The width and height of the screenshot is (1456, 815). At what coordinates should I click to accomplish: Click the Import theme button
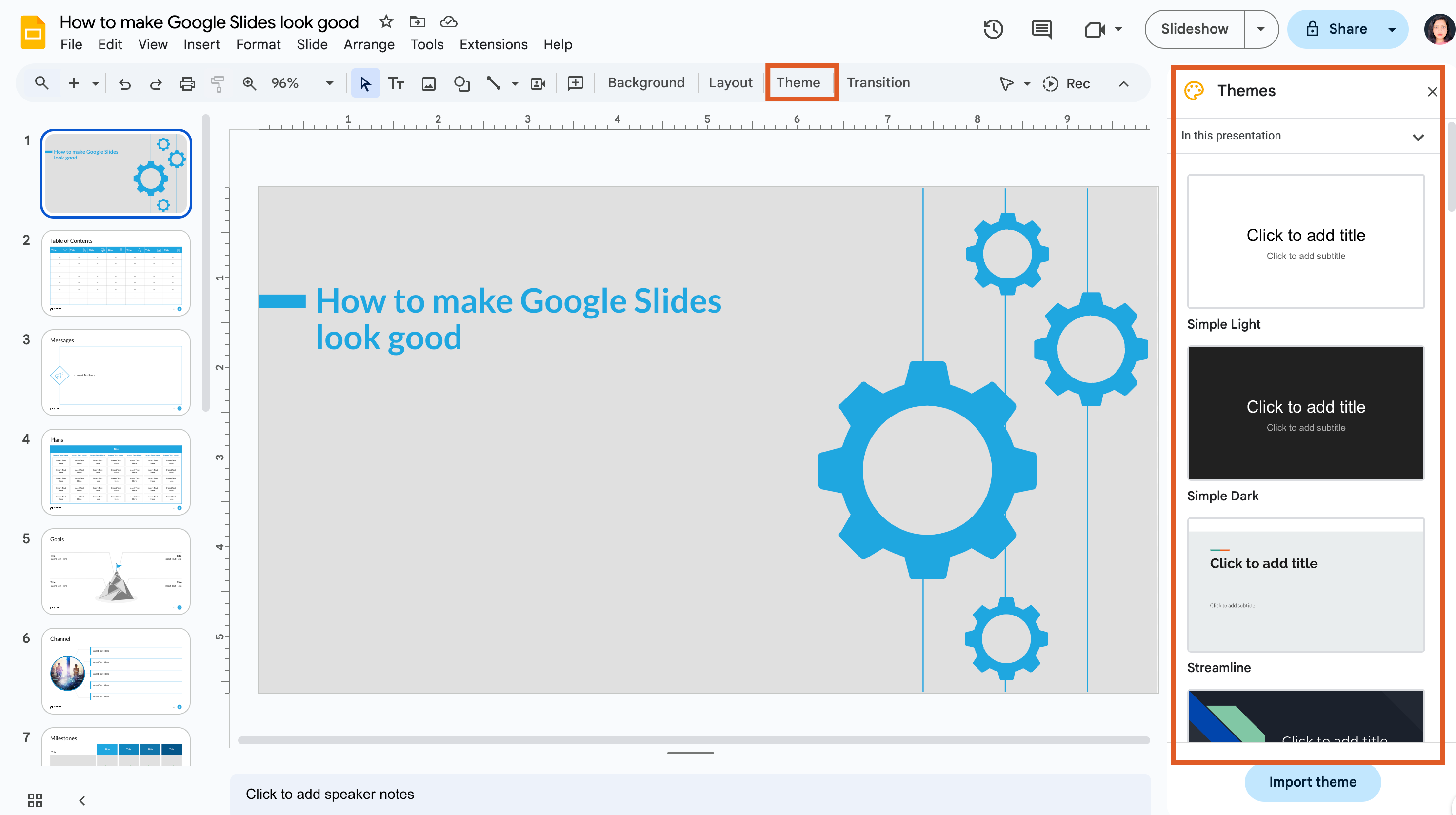point(1313,782)
